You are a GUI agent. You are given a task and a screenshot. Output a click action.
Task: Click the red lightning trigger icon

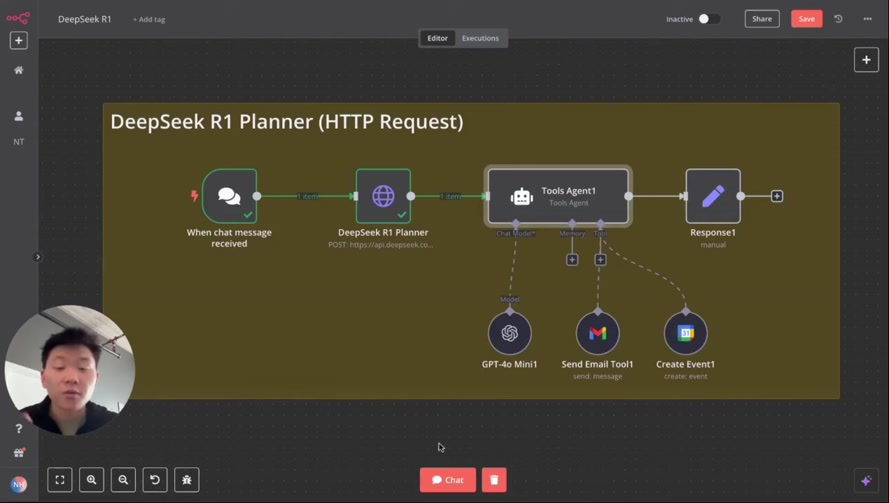tap(194, 196)
